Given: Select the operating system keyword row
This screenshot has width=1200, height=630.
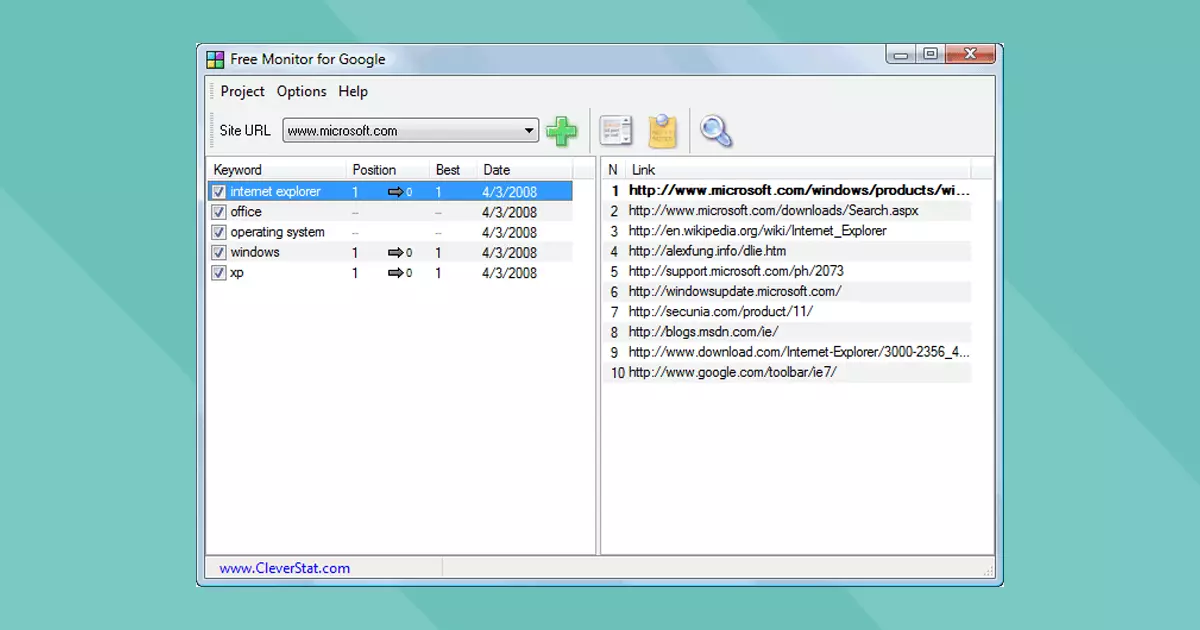Looking at the screenshot, I should (x=390, y=232).
